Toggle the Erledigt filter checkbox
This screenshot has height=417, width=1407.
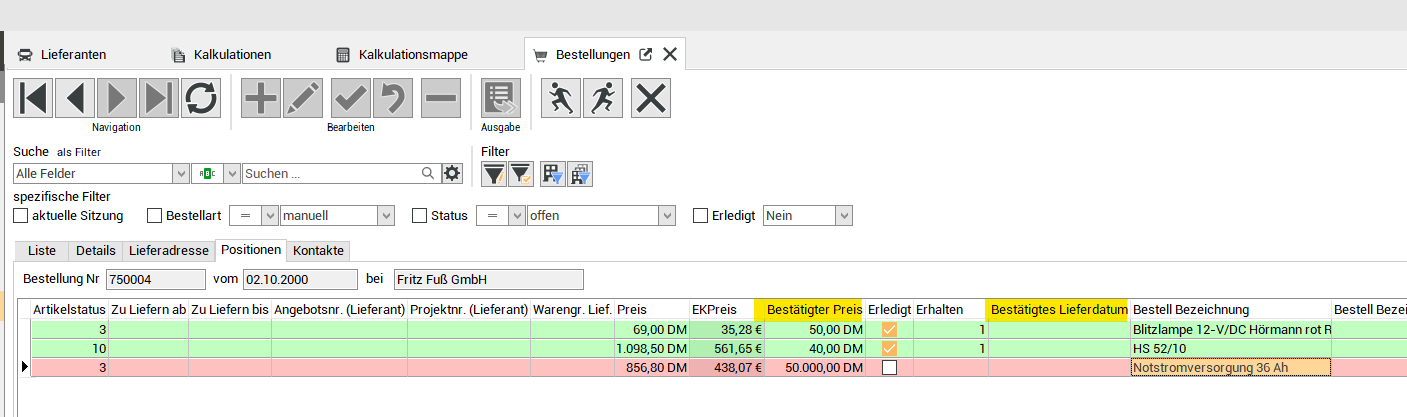700,215
